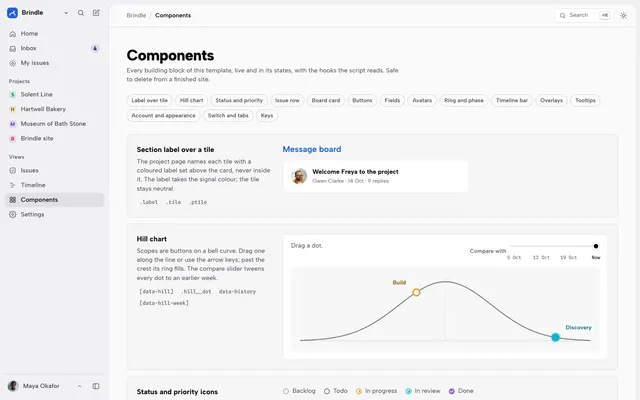Screen dimensions: 640x400
Task: Click the In review status icon
Action: click(x=409, y=391)
